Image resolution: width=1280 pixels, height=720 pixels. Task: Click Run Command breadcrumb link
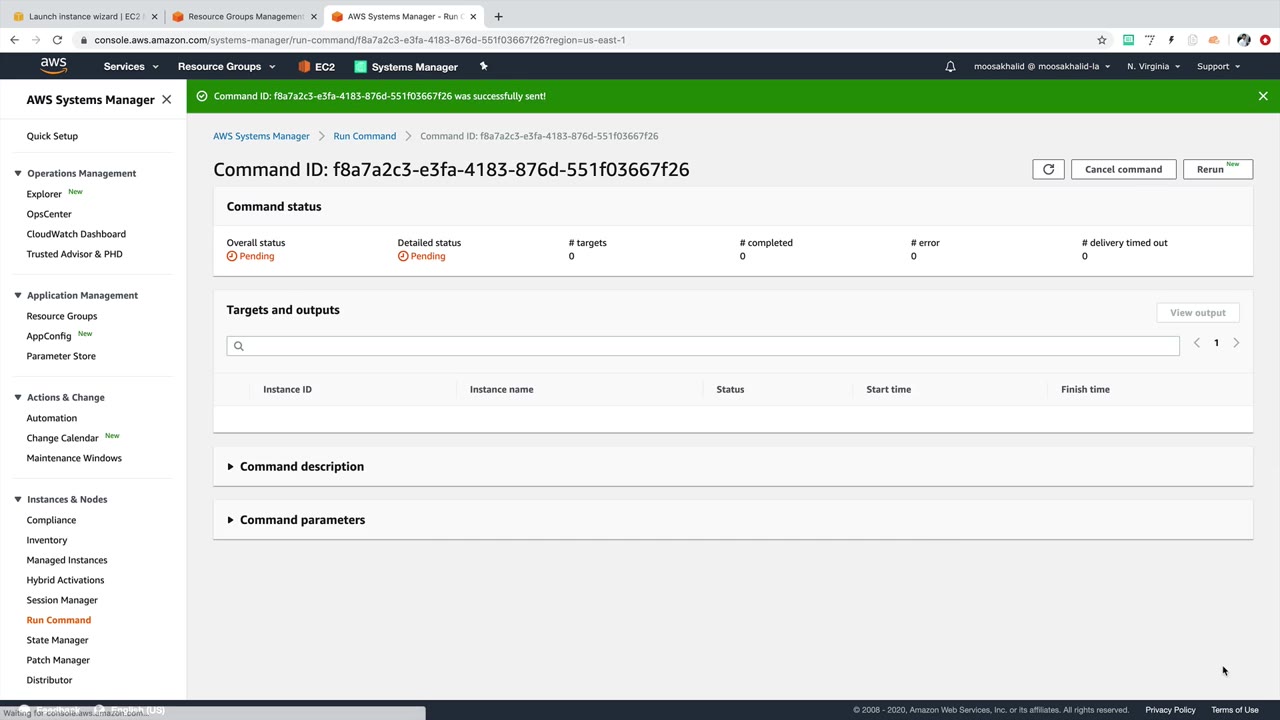point(365,136)
